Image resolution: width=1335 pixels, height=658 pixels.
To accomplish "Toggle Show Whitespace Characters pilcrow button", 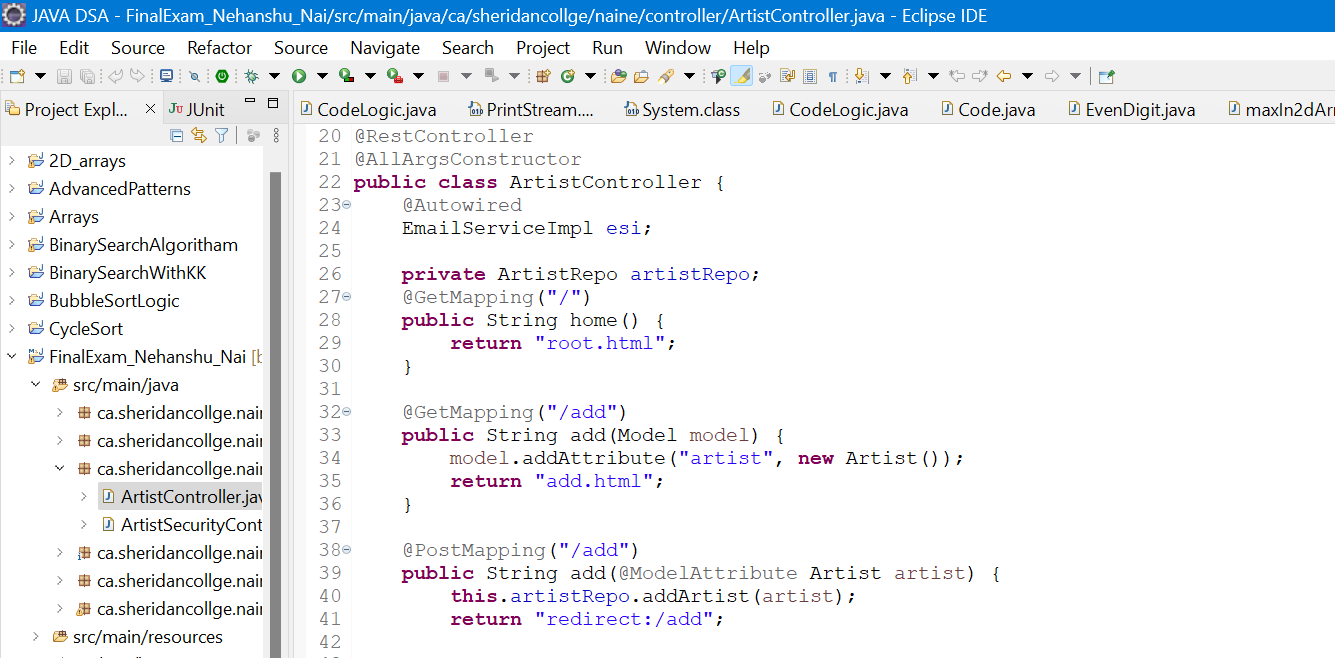I will tap(832, 76).
